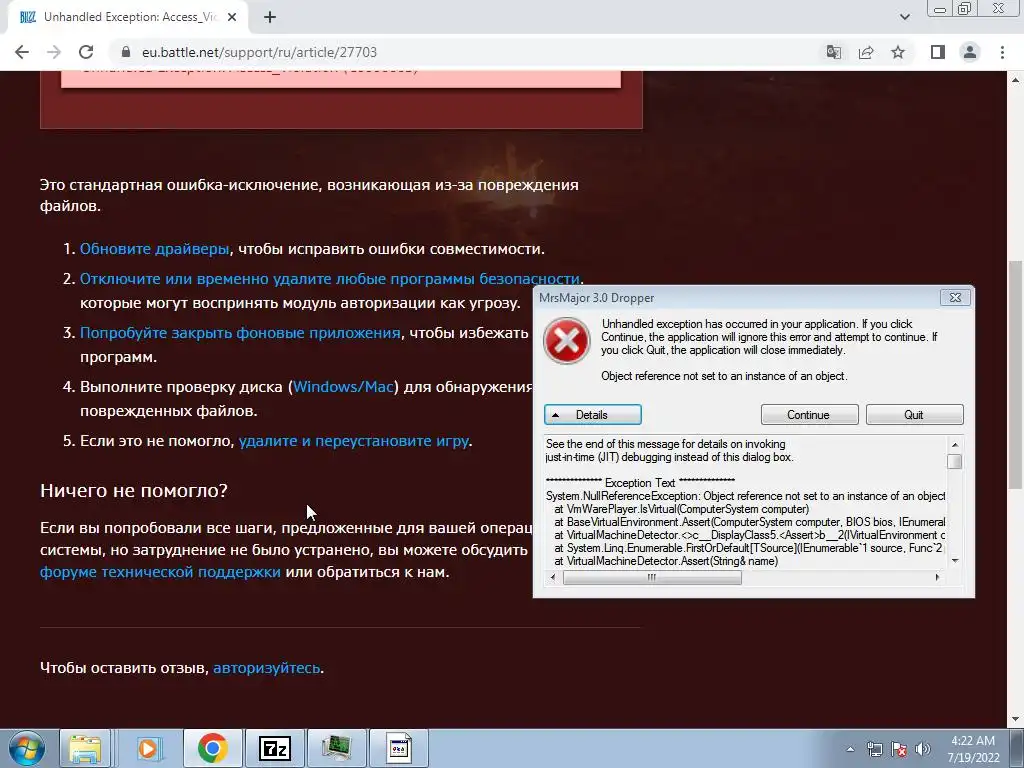Screen dimensions: 1024x768
Task: Click the авторизуйтесь link
Action: (266, 668)
